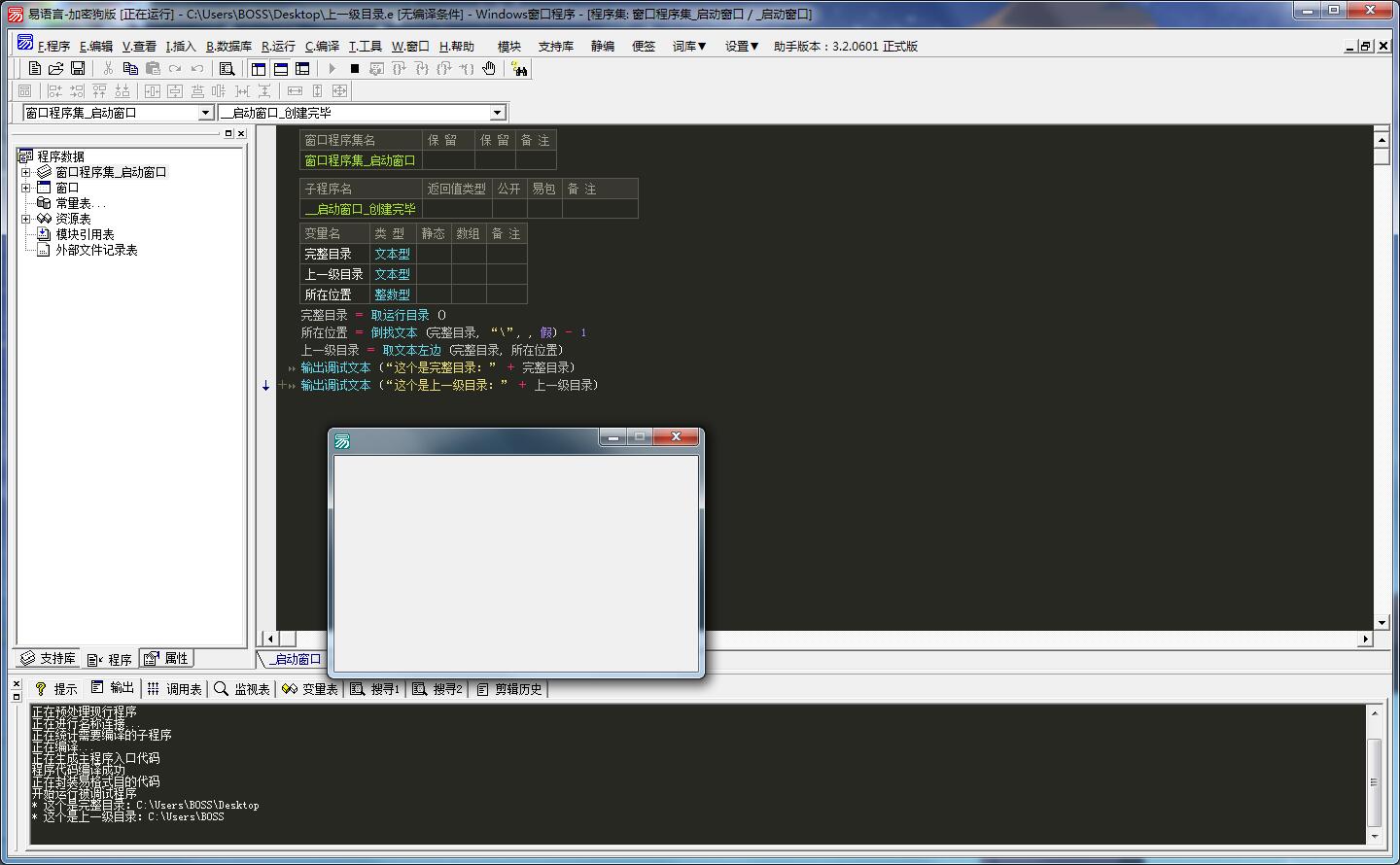Switch to the 剪辑历史 tab
Viewport: 1400px width, 865px height.
(509, 688)
